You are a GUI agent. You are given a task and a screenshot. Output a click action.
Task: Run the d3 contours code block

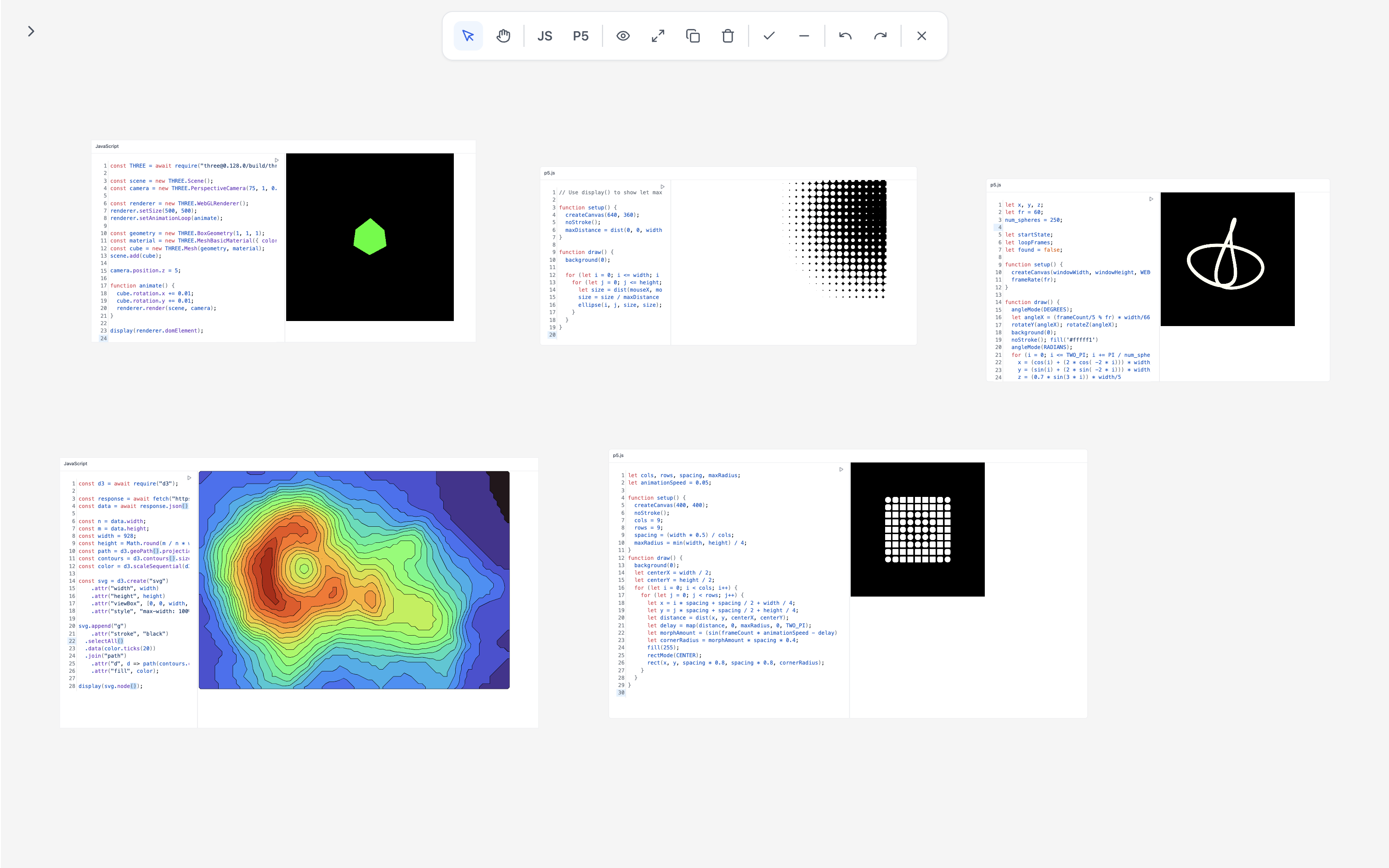click(x=189, y=478)
